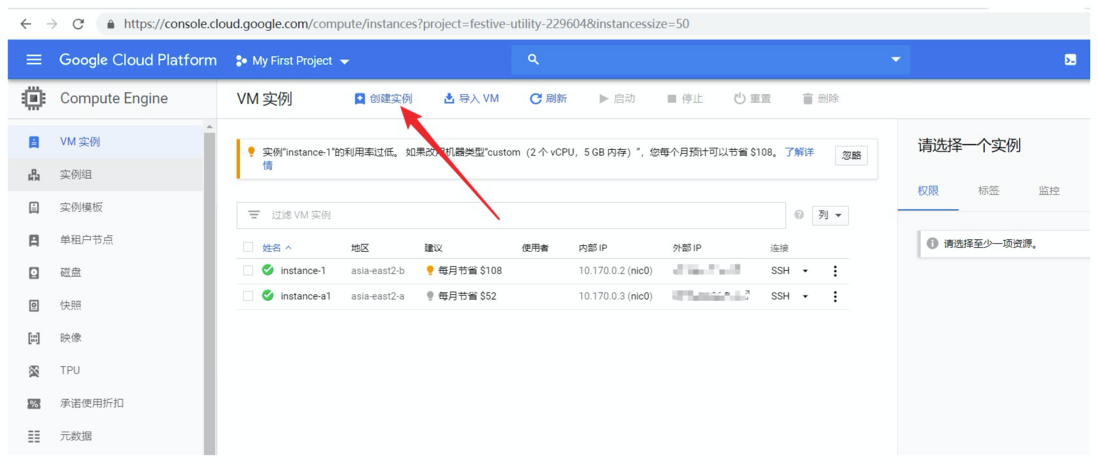Switch to the 标签 tab
The image size is (1098, 463).
coord(988,191)
